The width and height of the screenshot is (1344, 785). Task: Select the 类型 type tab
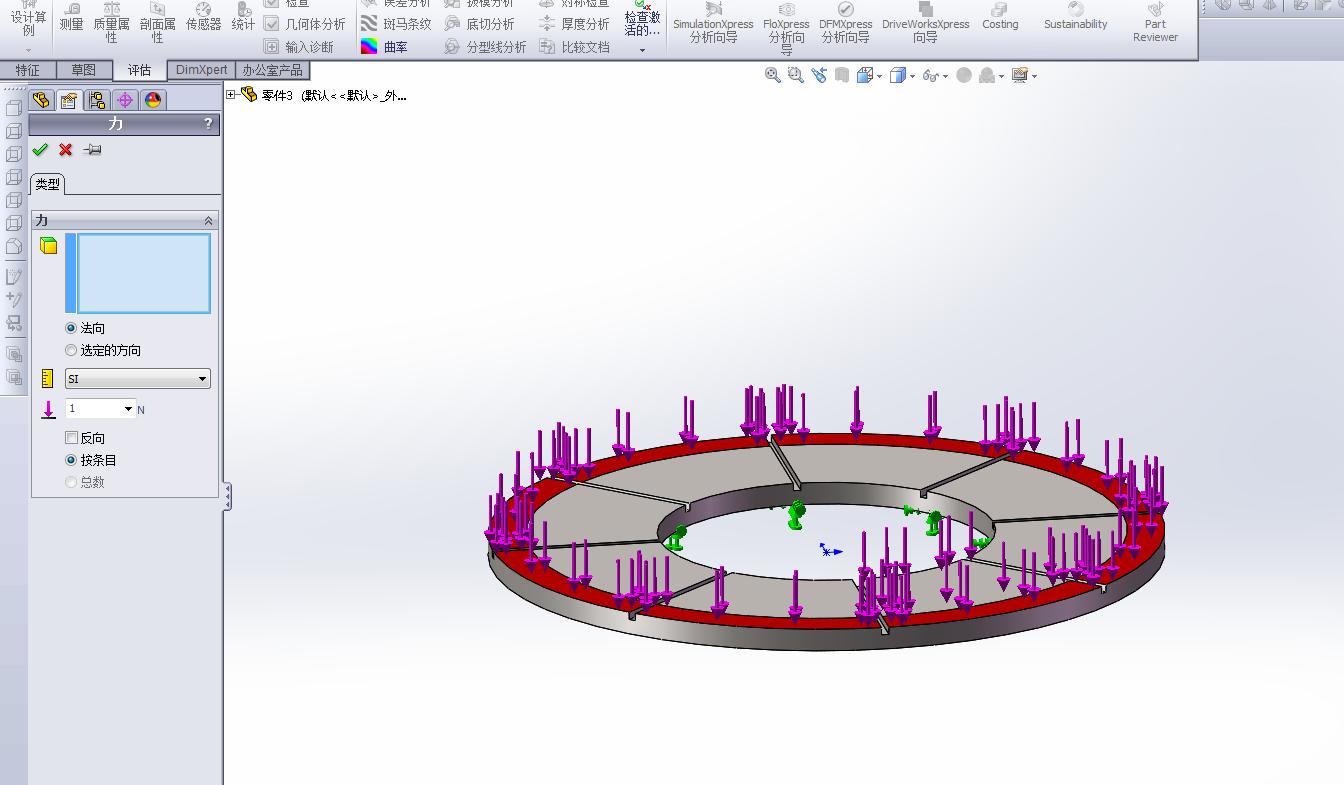(x=48, y=184)
